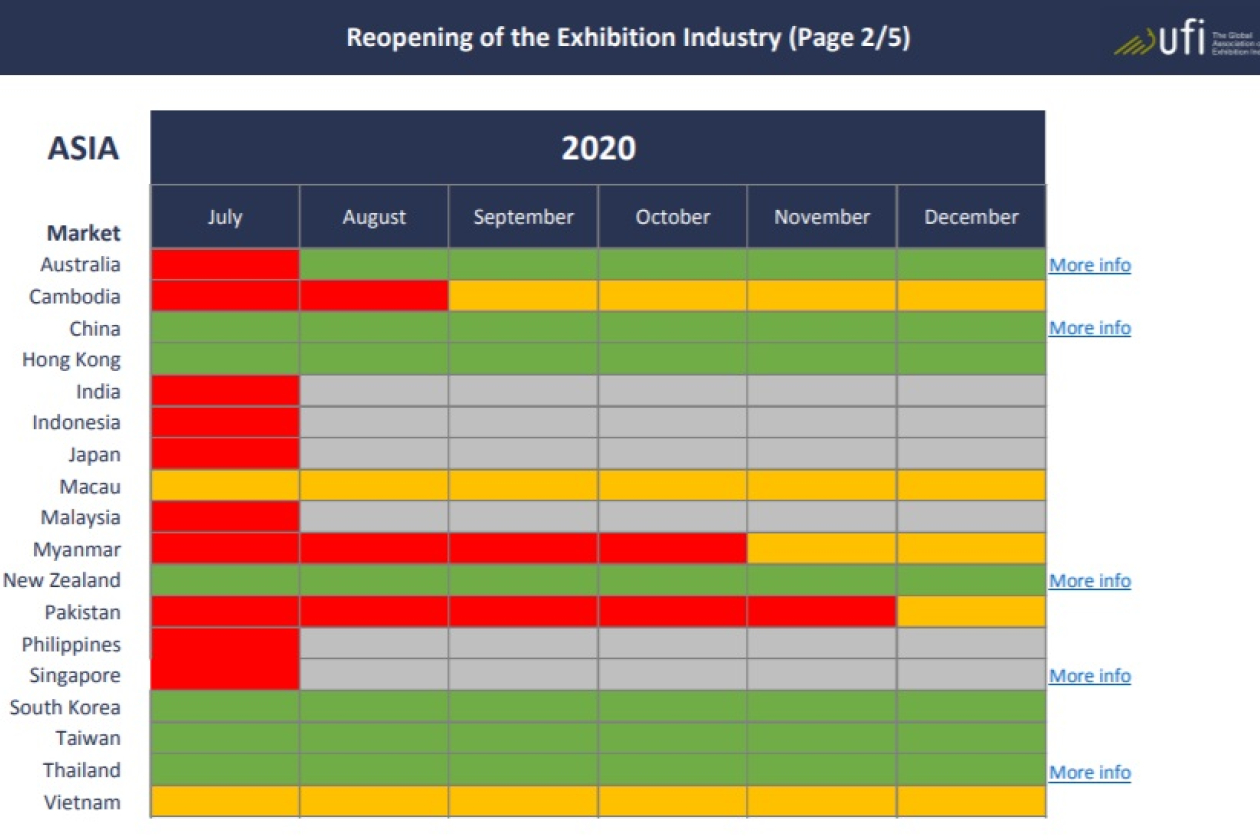Screen dimensions: 1260x840
Task: Open the More info link for China
Action: coord(1089,328)
